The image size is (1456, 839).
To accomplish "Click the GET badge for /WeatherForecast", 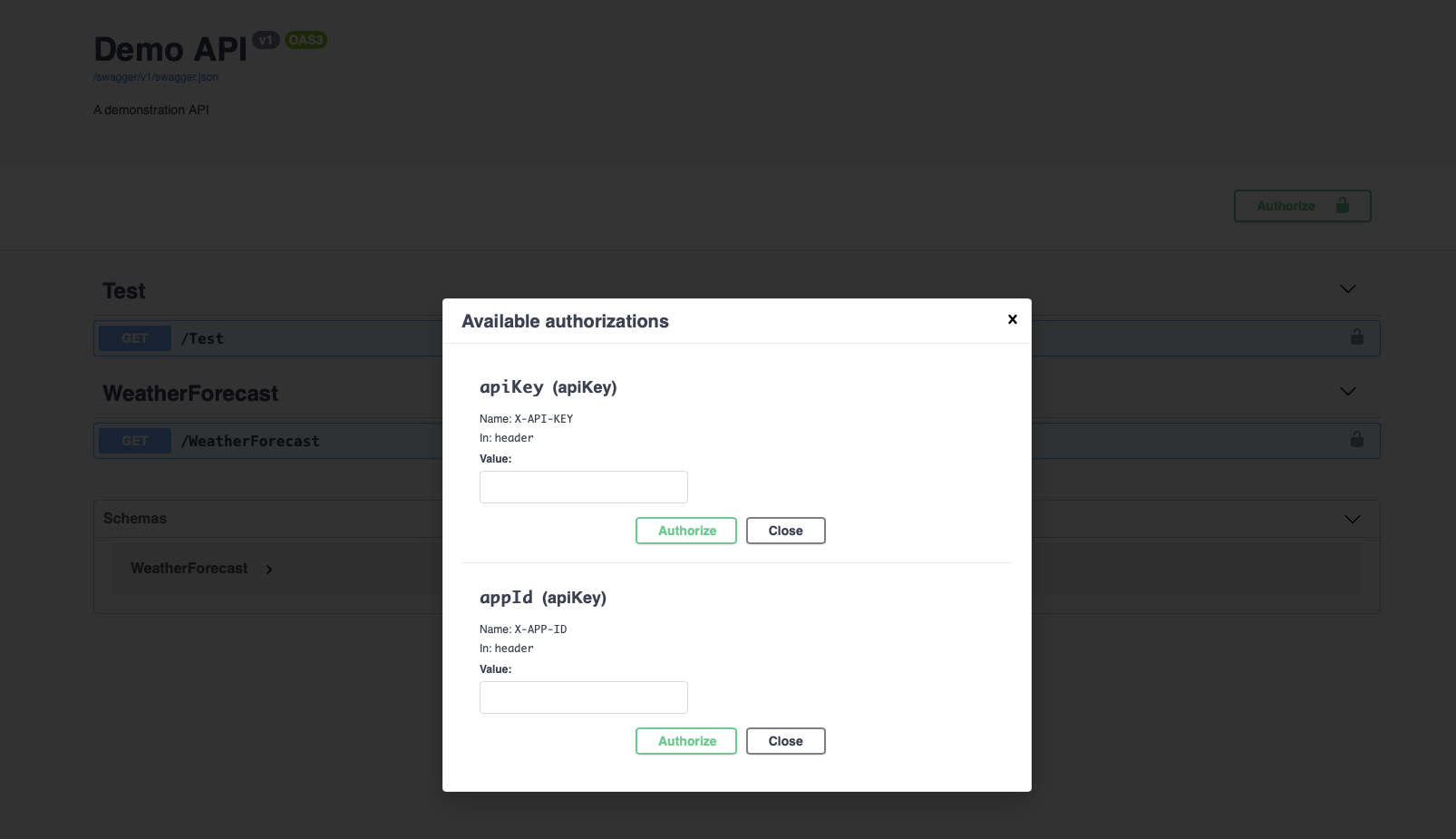I will click(x=134, y=440).
